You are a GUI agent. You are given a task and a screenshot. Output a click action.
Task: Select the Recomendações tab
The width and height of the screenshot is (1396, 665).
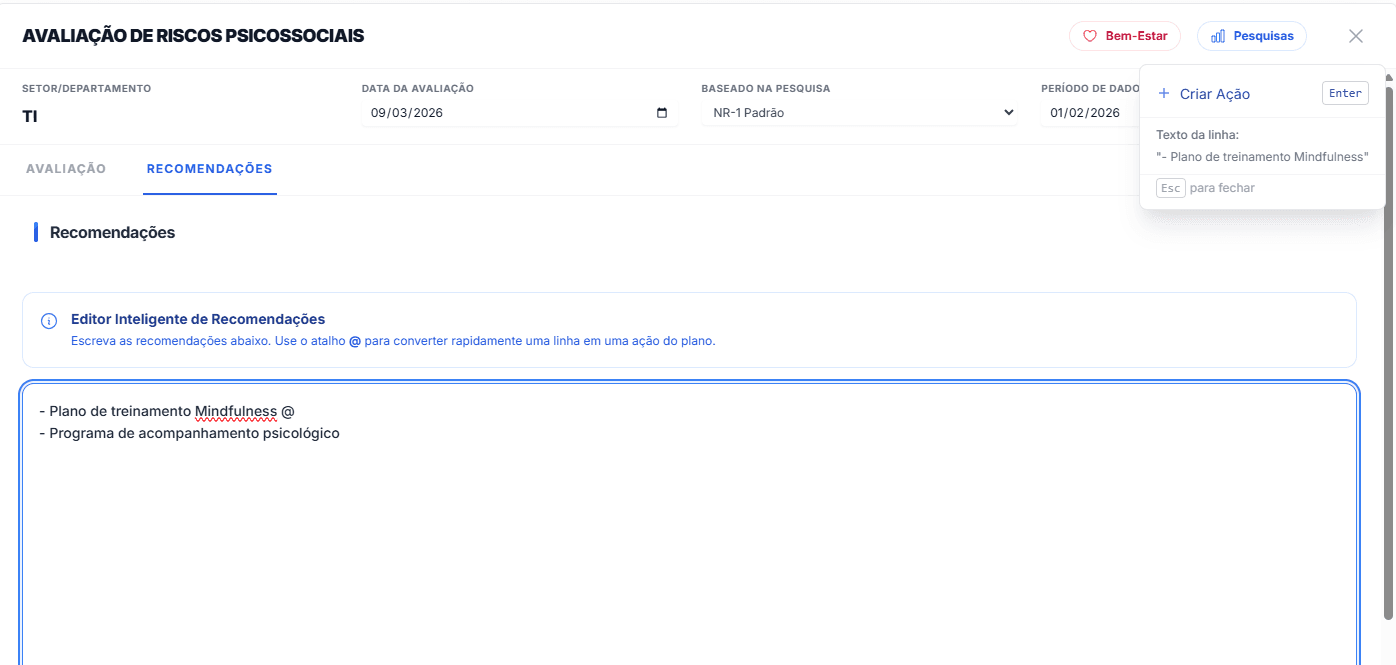pyautogui.click(x=209, y=169)
